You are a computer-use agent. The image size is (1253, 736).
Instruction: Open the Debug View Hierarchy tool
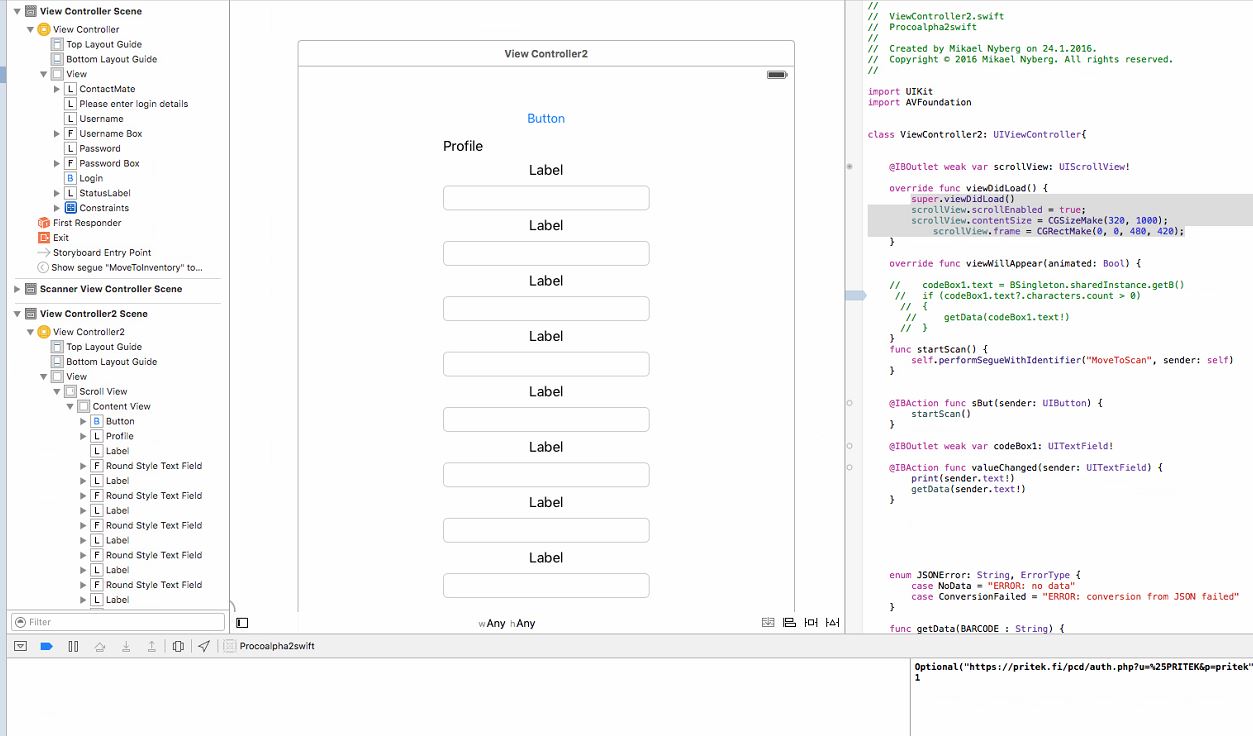[178, 647]
